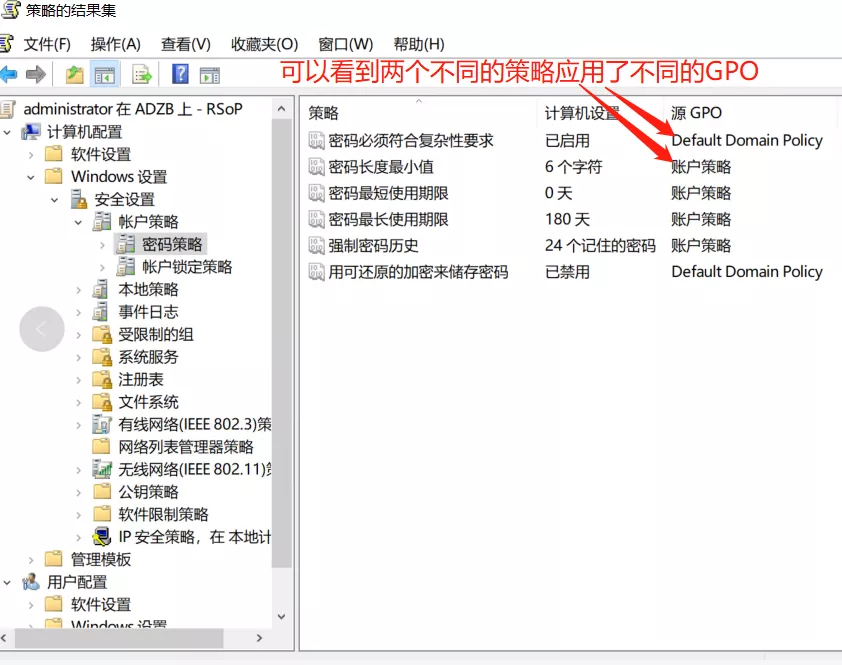Viewport: 842px width, 665px height.
Task: Collapse the 帐户策略 tree node
Action: pos(79,222)
